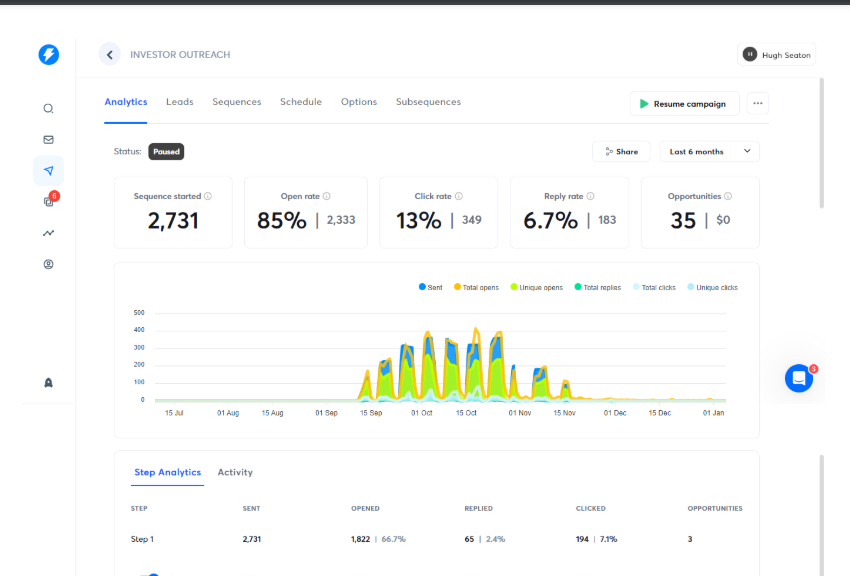This screenshot has width=850, height=576.
Task: Open search from the sidebar magnifier icon
Action: (x=48, y=109)
